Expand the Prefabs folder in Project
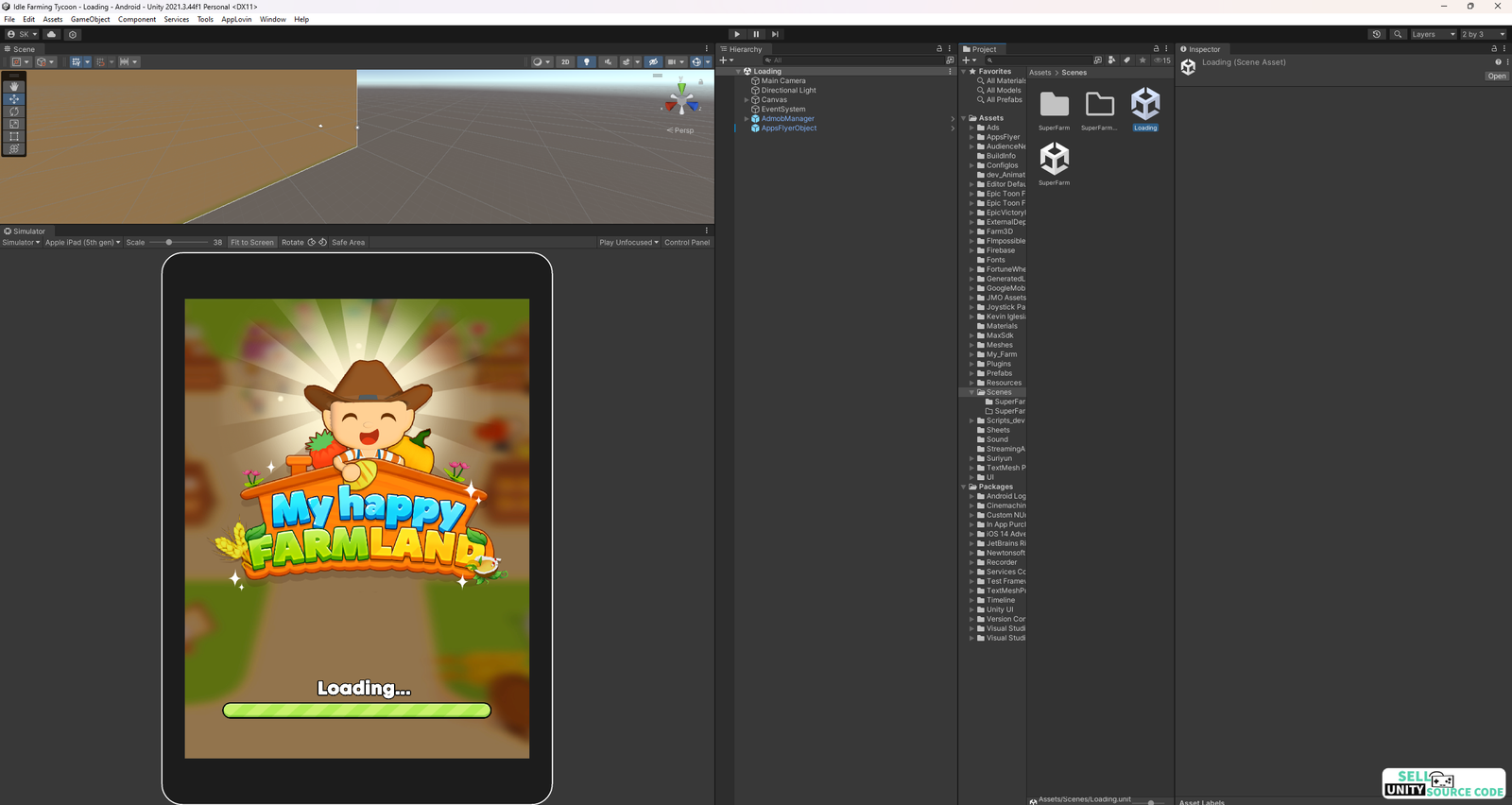 click(x=971, y=373)
